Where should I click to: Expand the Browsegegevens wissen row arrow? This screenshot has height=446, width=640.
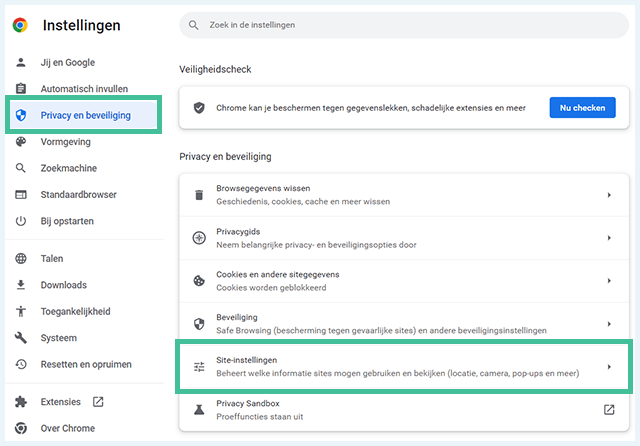click(x=609, y=195)
